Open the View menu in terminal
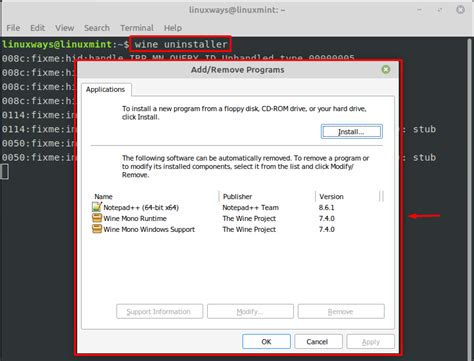 pos(65,28)
